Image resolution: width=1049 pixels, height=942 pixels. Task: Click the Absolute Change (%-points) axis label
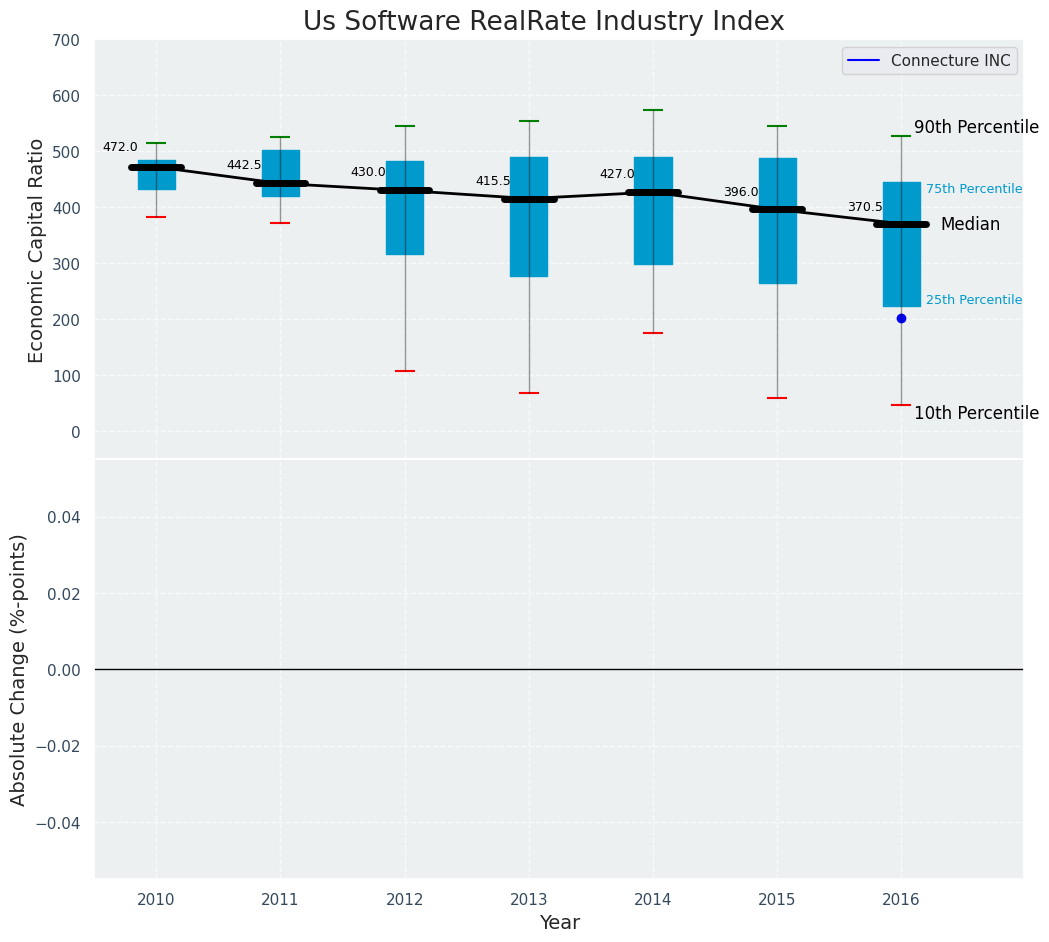18,670
